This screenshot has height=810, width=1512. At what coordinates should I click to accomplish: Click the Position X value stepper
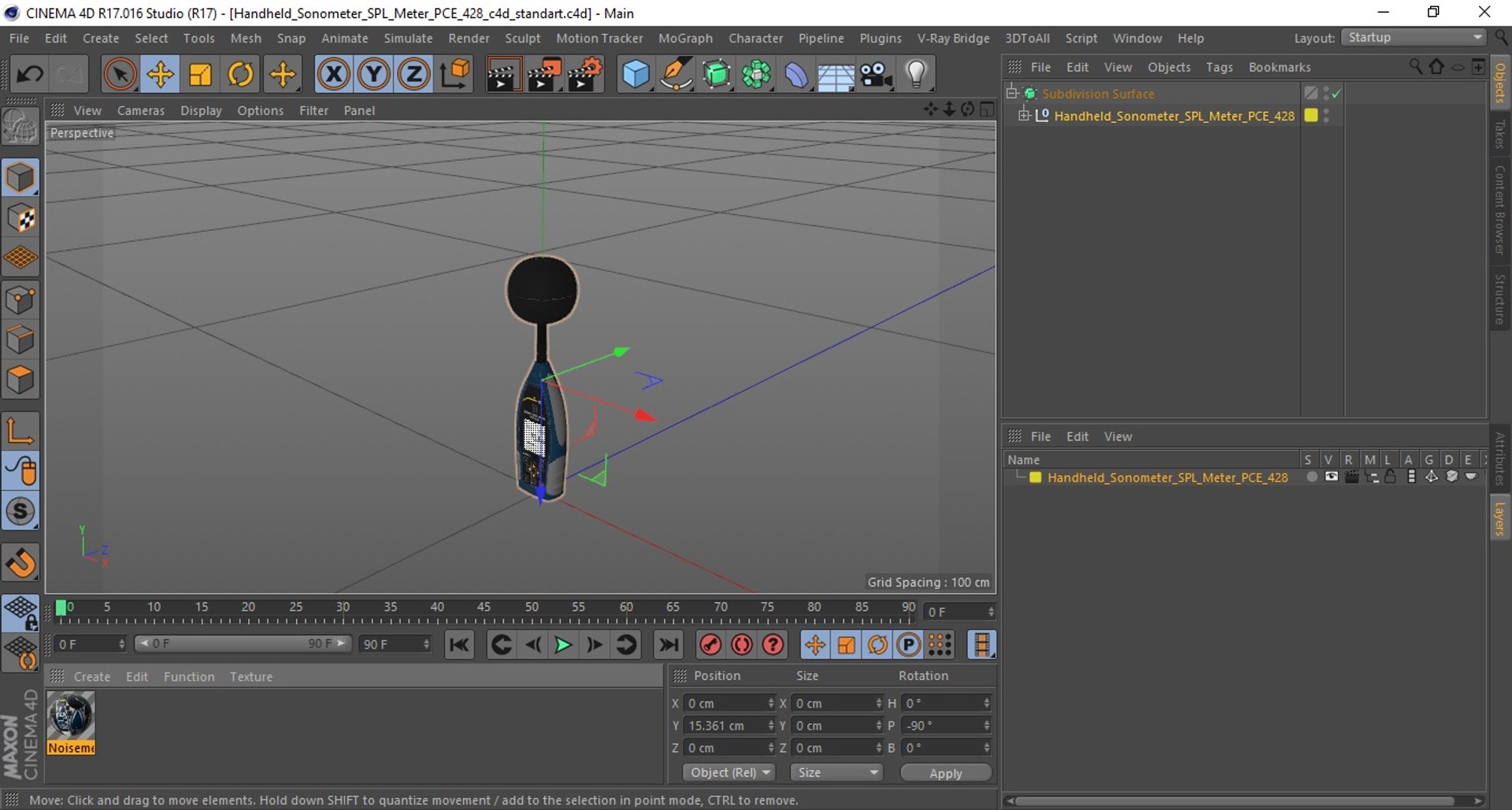[x=771, y=703]
